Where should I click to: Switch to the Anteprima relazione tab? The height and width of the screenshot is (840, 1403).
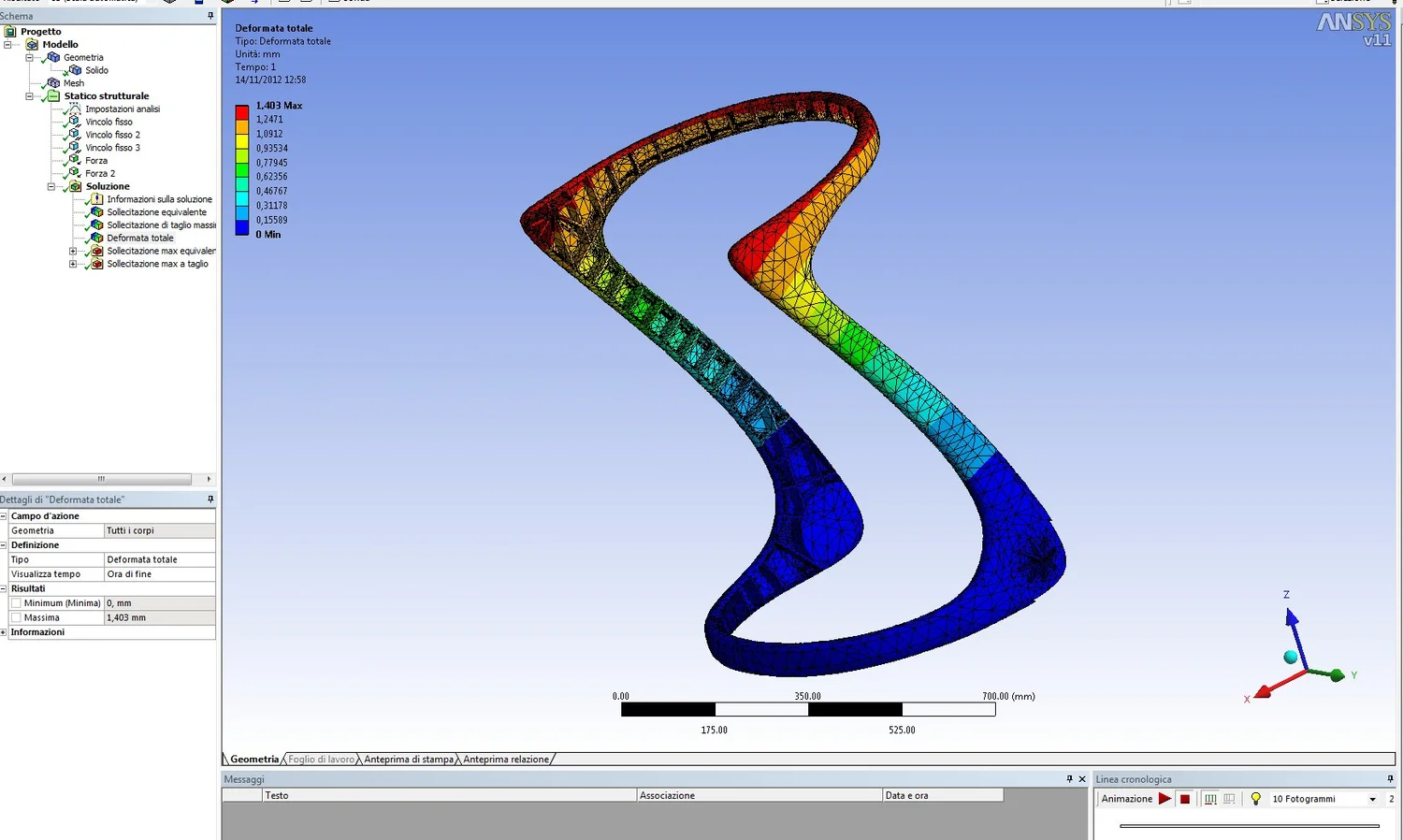click(x=506, y=759)
